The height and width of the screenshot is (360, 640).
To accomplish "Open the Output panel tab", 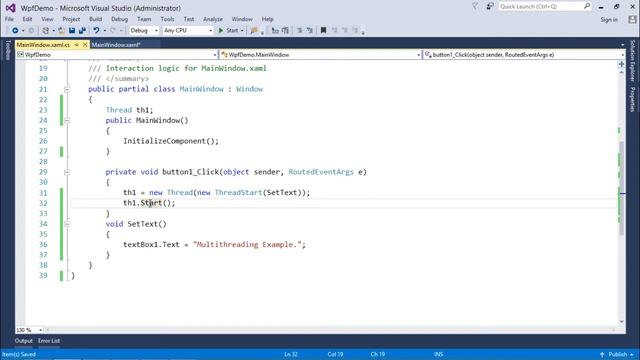I will click(24, 341).
